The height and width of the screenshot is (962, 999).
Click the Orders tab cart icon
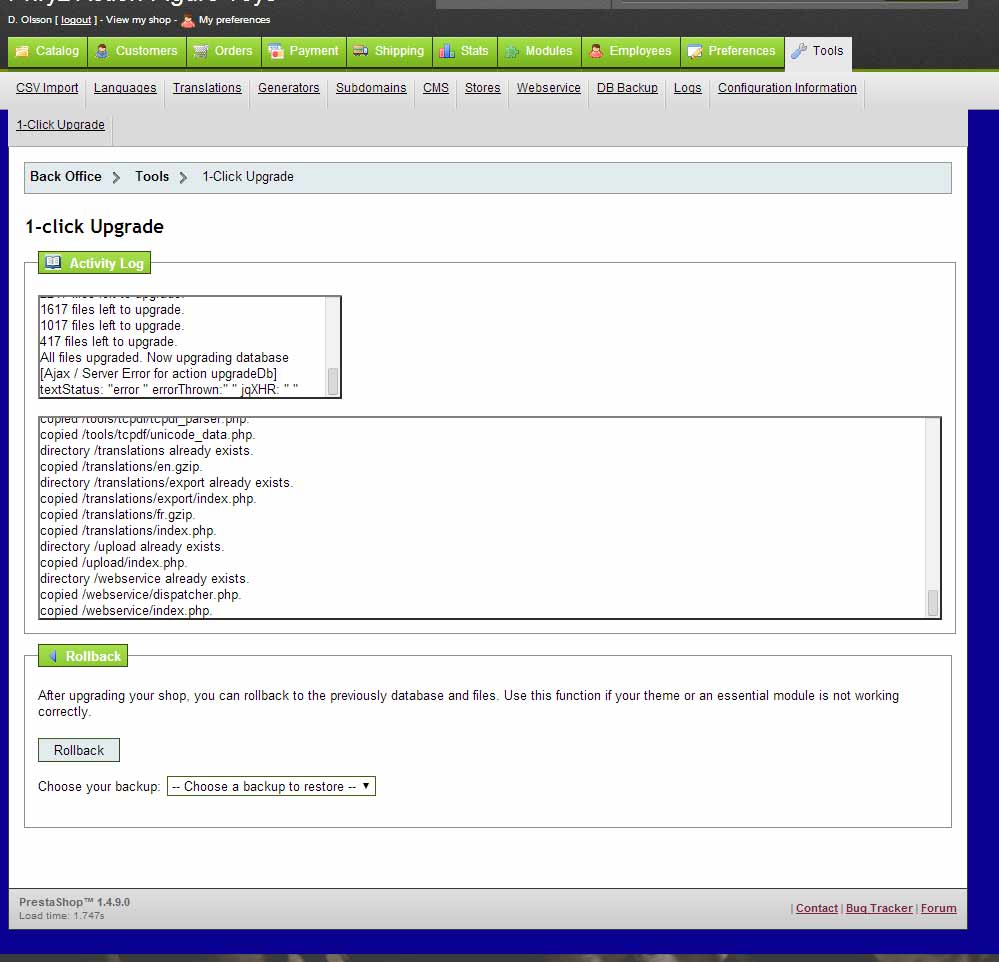(201, 51)
